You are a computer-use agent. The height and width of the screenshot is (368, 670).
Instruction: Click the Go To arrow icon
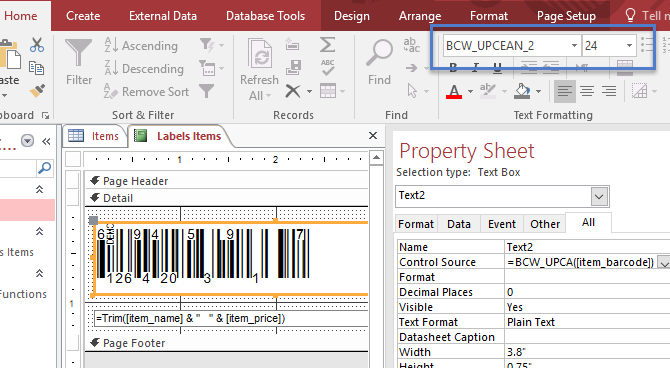(412, 68)
